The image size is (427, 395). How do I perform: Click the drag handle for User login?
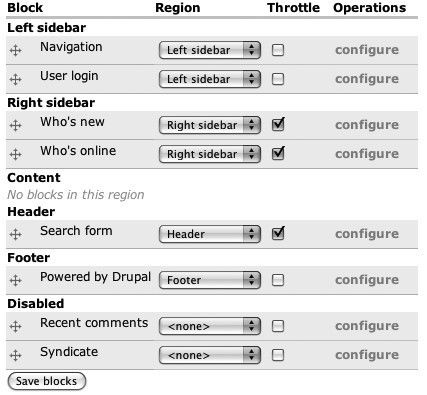tap(16, 80)
